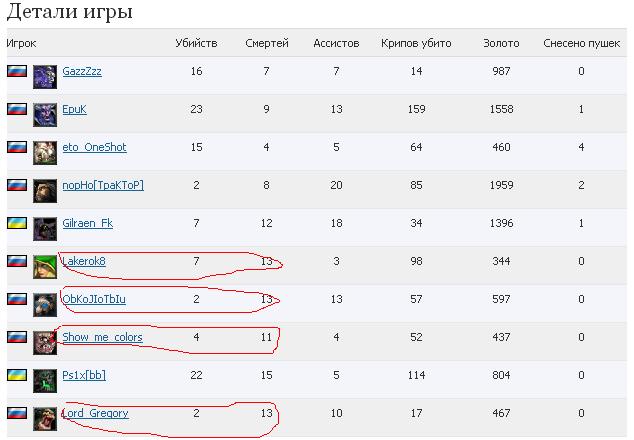Viewport: 634px width, 440px height.
Task: Click the Игрок column header
Action: [21, 43]
